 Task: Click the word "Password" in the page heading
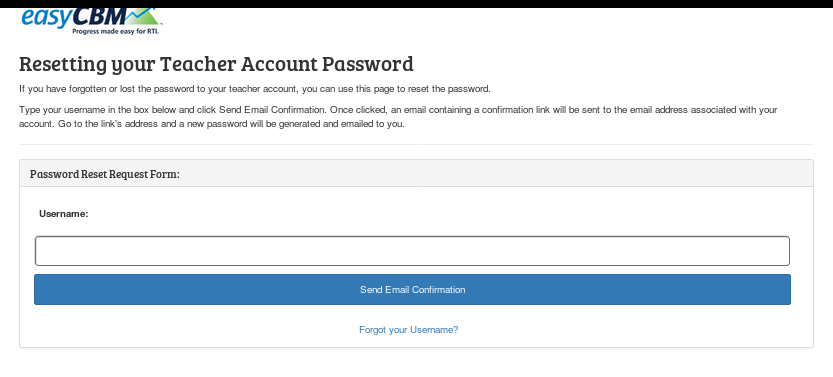coord(368,64)
